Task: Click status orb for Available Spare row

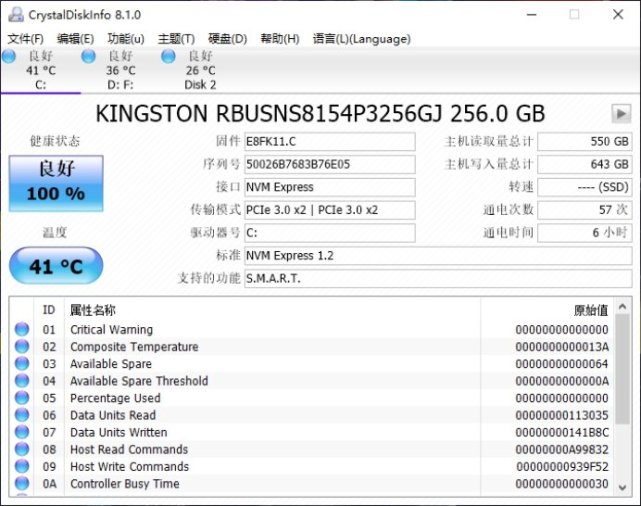Action: click(22, 363)
